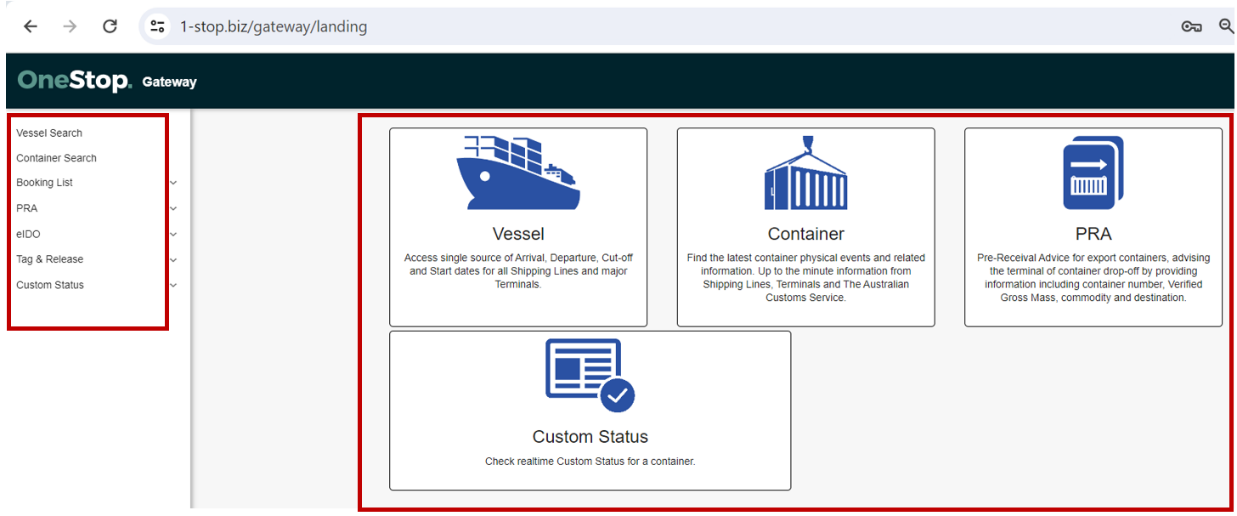Open Vessel Search in sidebar
Image resolution: width=1237 pixels, height=516 pixels.
49,133
